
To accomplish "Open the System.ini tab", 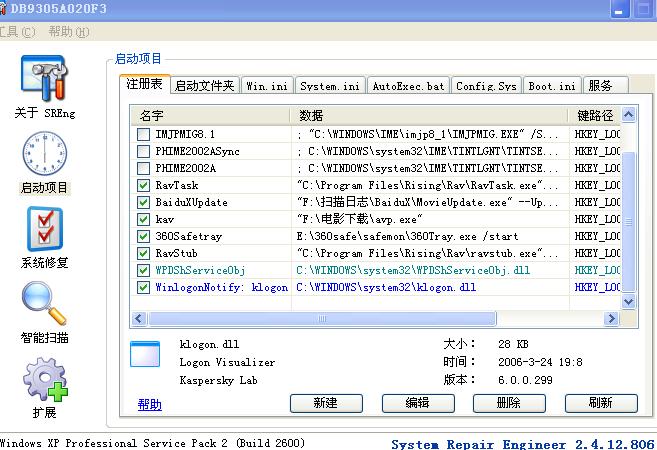I will pyautogui.click(x=330, y=85).
